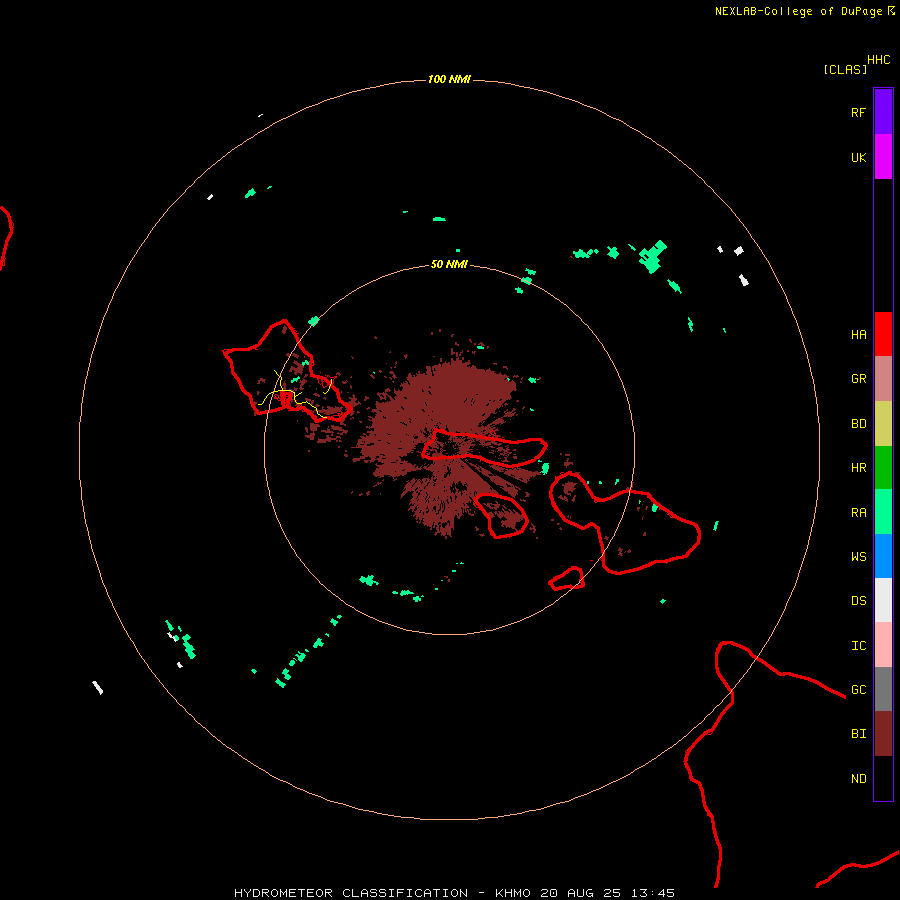Click the 13:45 timestamp

[652, 893]
